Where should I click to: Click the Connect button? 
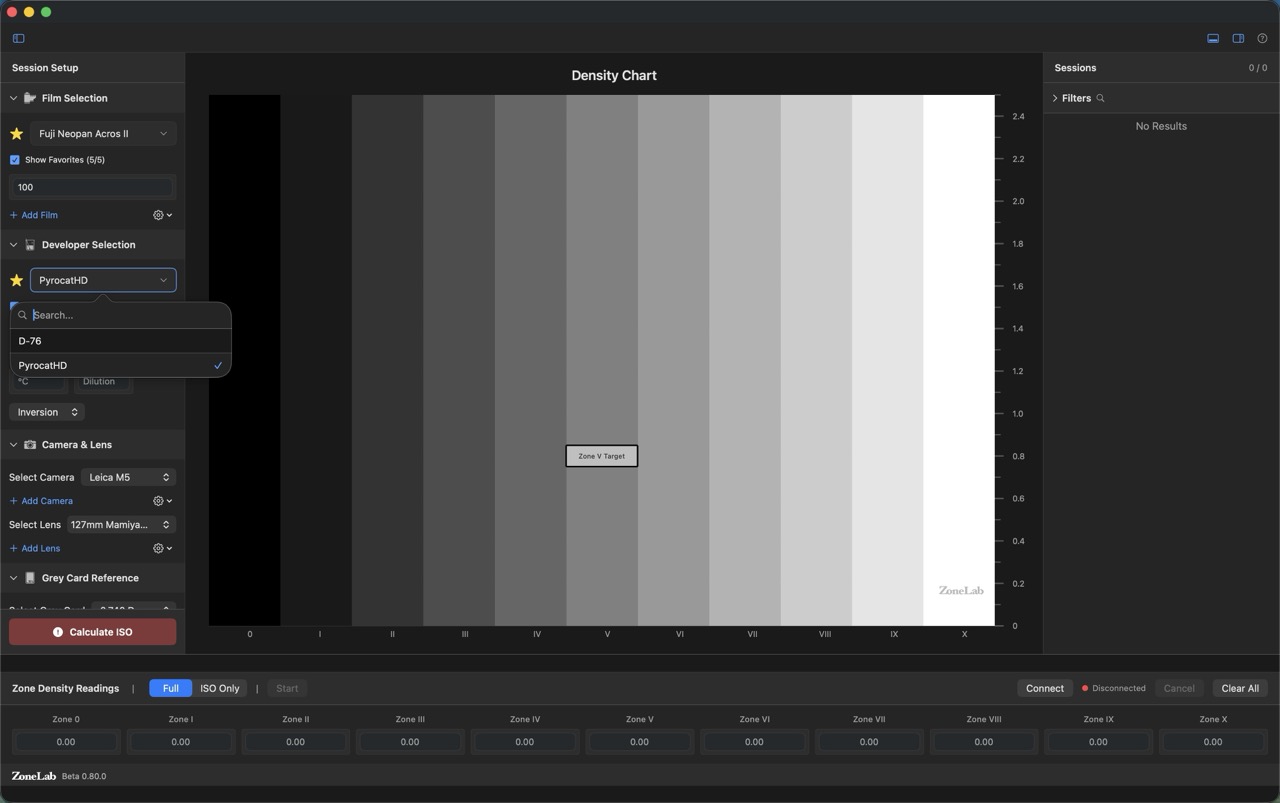[x=1045, y=688]
